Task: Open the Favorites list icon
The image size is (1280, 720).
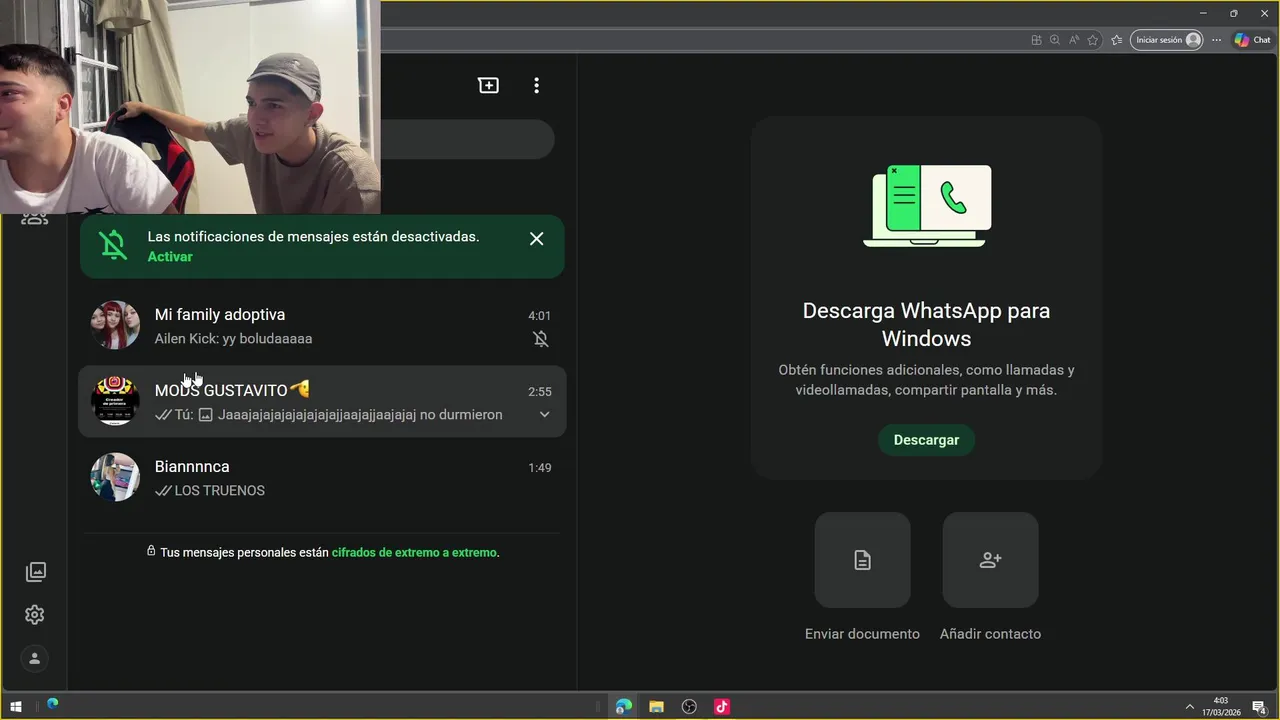Action: tap(1116, 40)
